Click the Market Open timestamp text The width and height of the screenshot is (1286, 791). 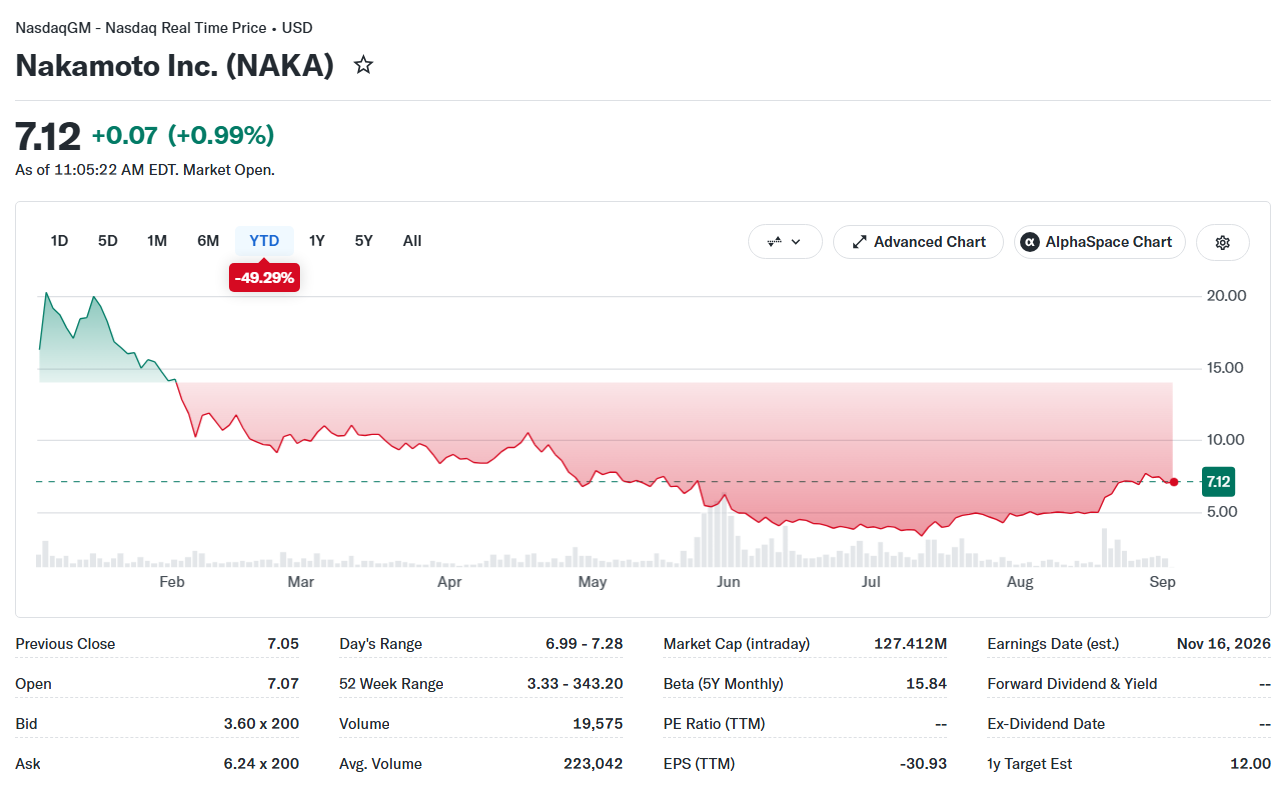(x=145, y=170)
